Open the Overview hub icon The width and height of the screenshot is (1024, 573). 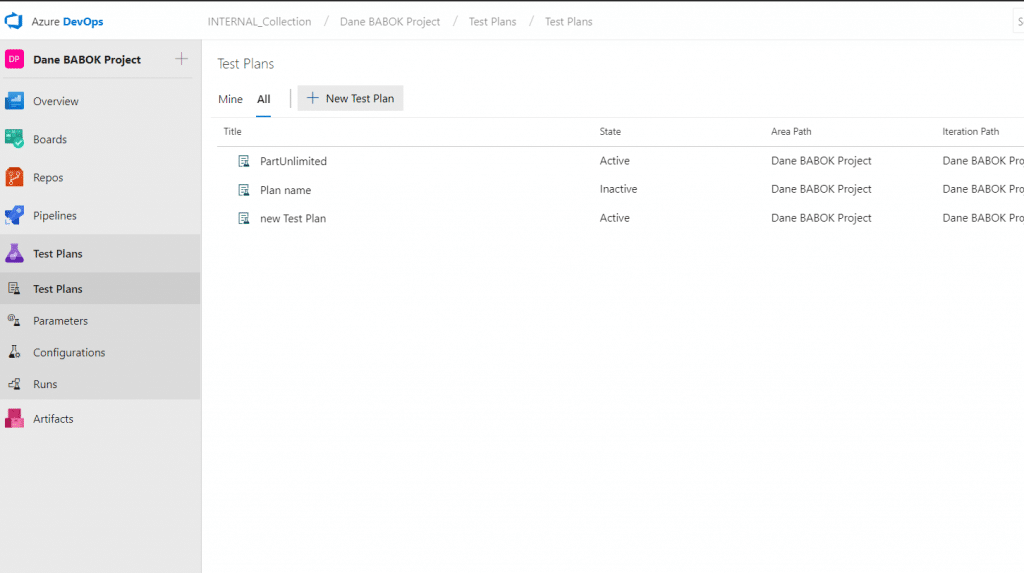point(14,101)
